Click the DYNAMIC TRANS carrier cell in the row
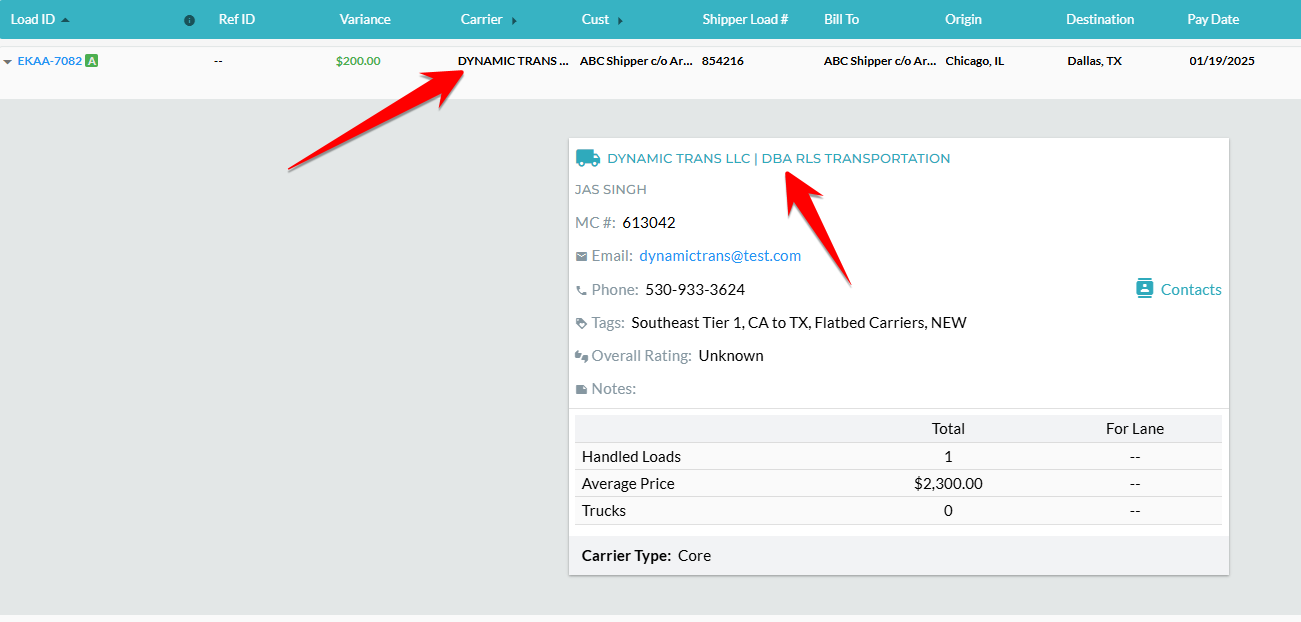This screenshot has height=622, width=1301. [513, 61]
